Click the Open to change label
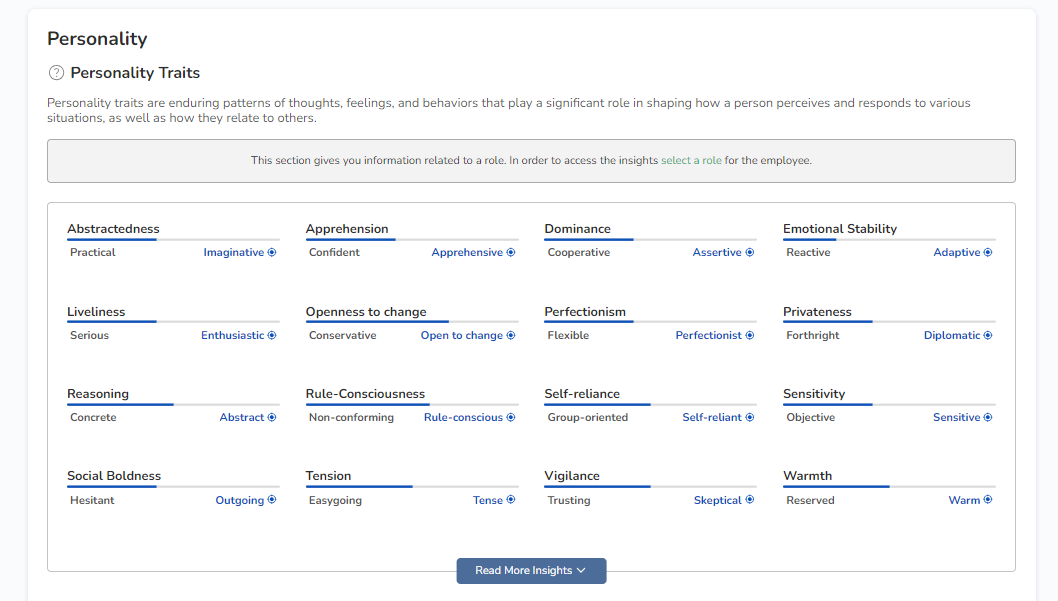Screen dimensions: 1058x601 tap(461, 336)
